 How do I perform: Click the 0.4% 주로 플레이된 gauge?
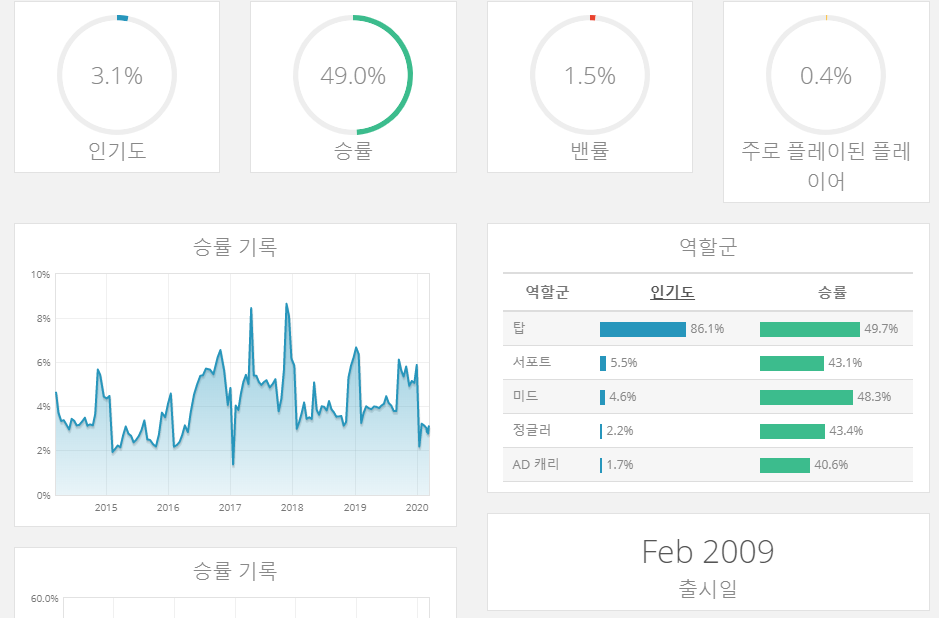coord(826,75)
